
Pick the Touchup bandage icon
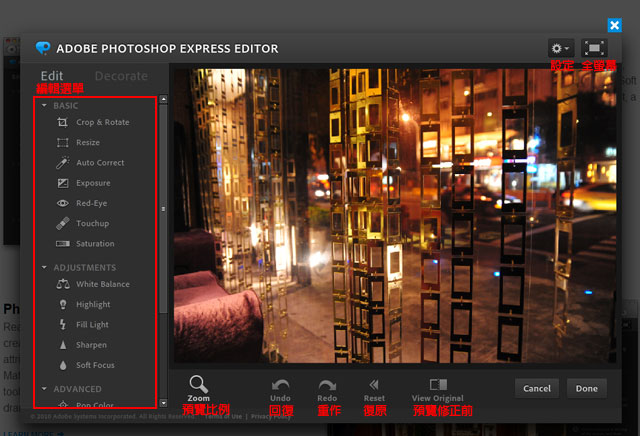[x=62, y=223]
